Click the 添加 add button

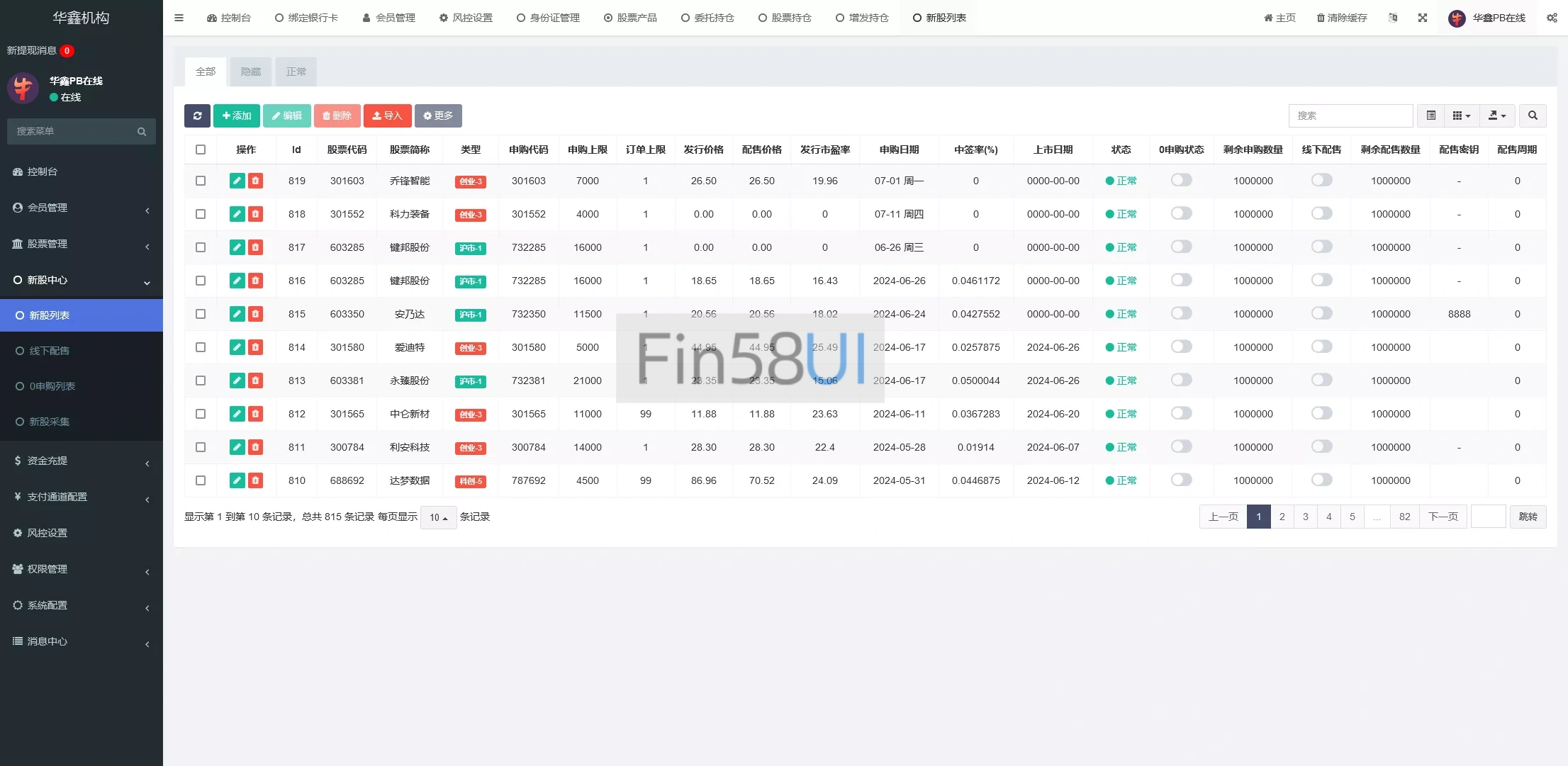236,116
